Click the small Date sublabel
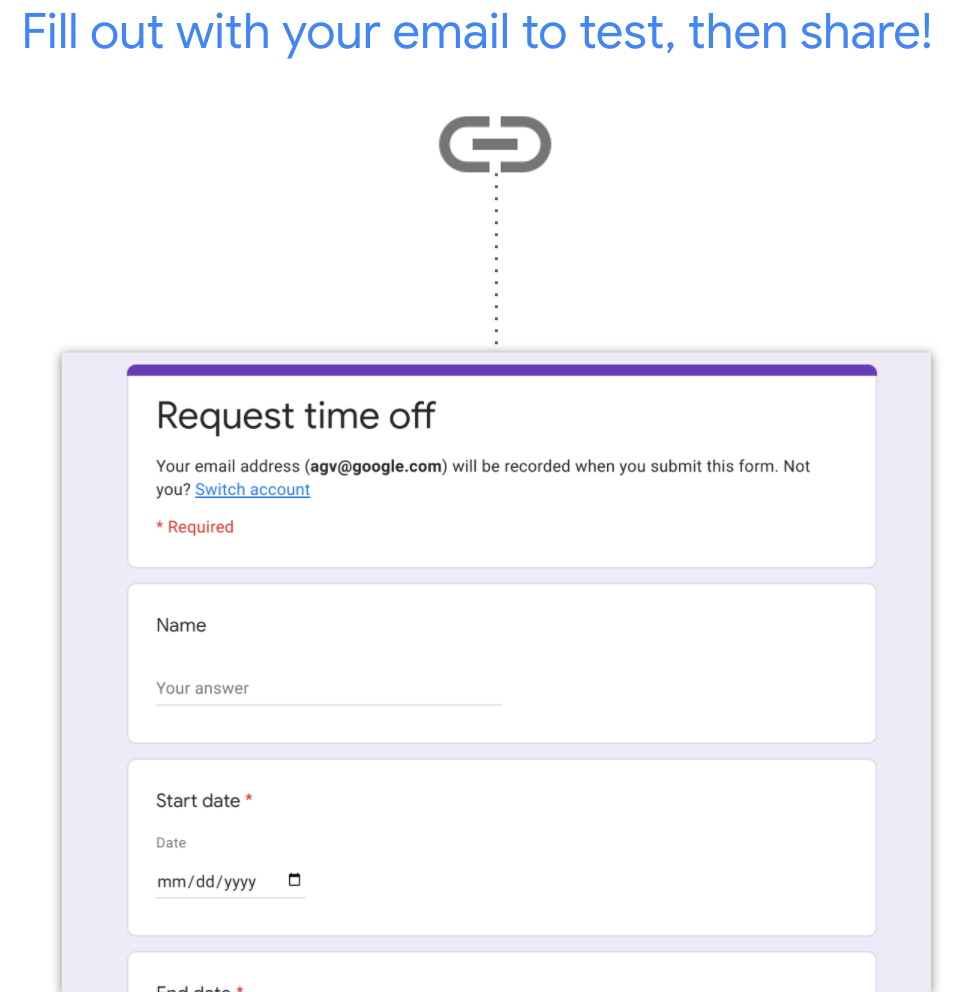Viewport: 980px width, 992px height. click(171, 843)
